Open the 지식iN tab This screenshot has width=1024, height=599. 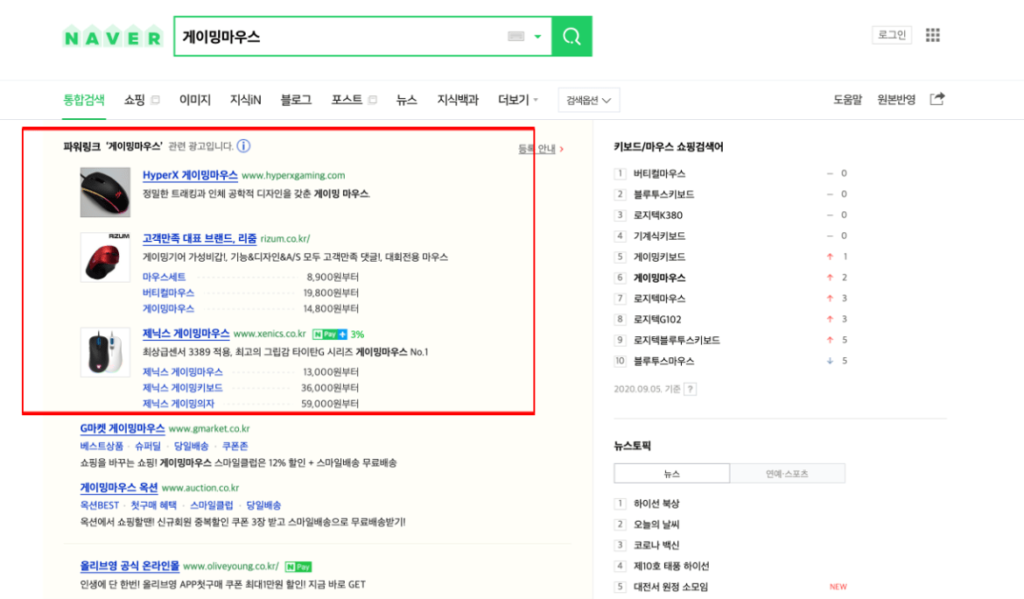tap(246, 100)
